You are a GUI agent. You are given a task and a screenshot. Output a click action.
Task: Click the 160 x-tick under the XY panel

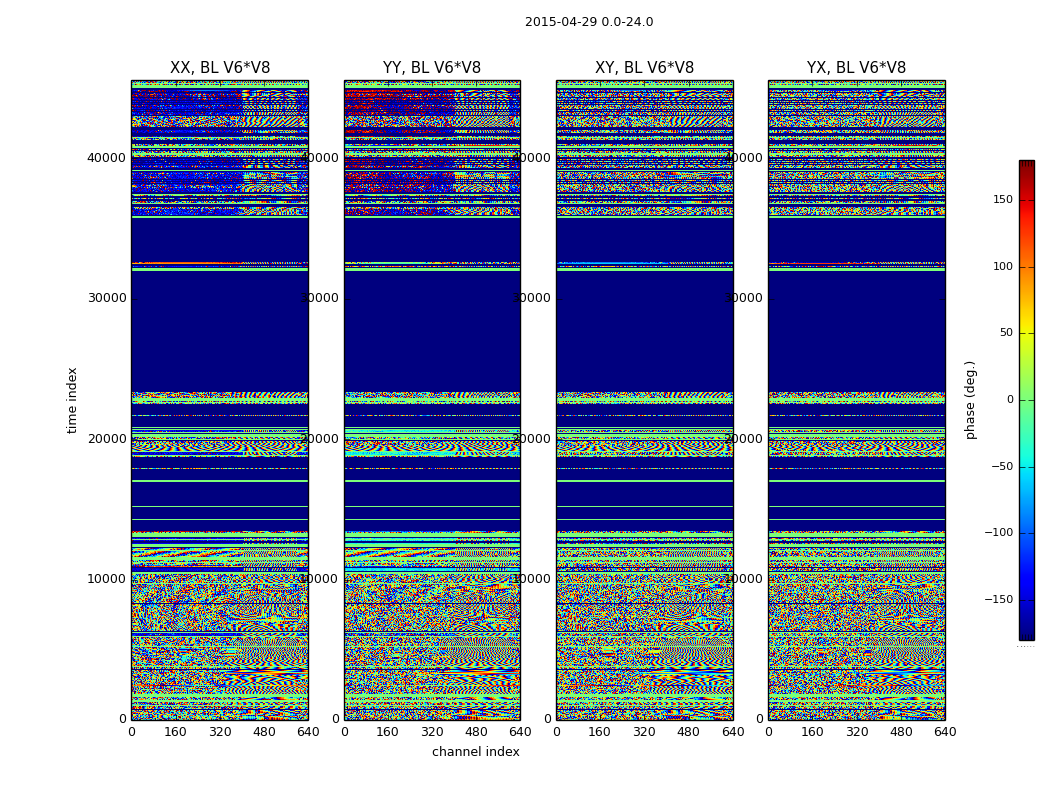[600, 732]
